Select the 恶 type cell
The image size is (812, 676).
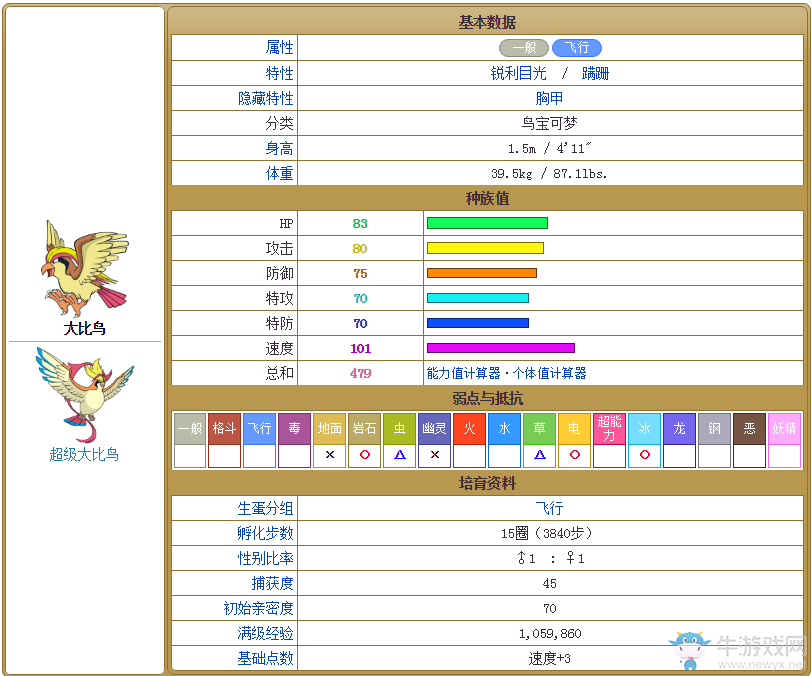[x=749, y=428]
